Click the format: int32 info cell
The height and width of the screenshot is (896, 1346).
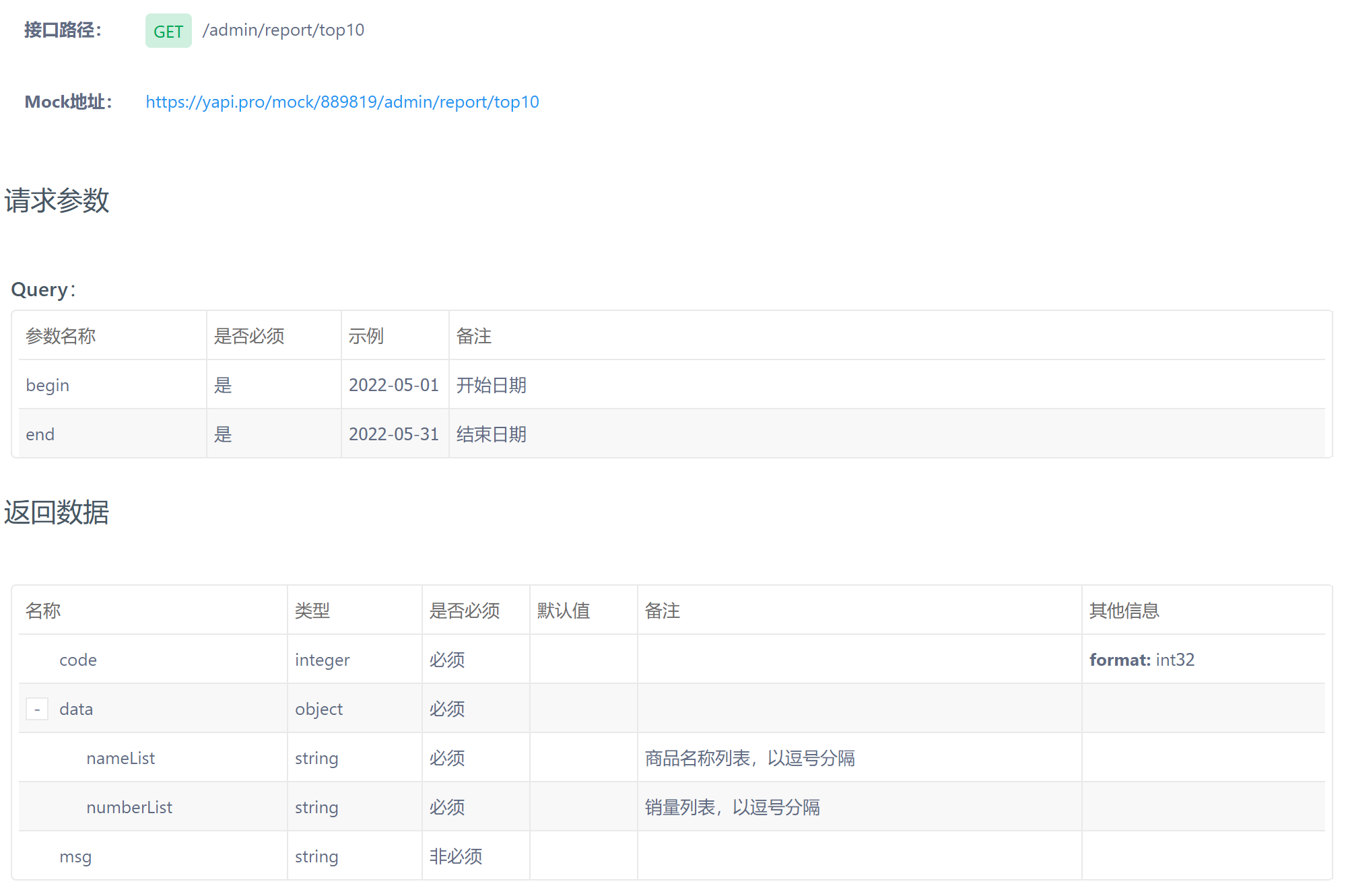click(1141, 660)
